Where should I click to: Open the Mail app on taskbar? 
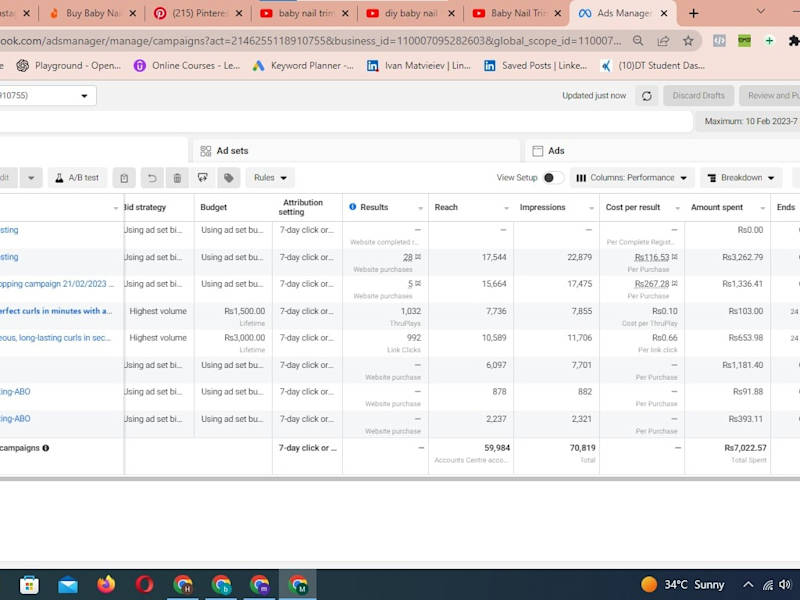click(x=67, y=585)
